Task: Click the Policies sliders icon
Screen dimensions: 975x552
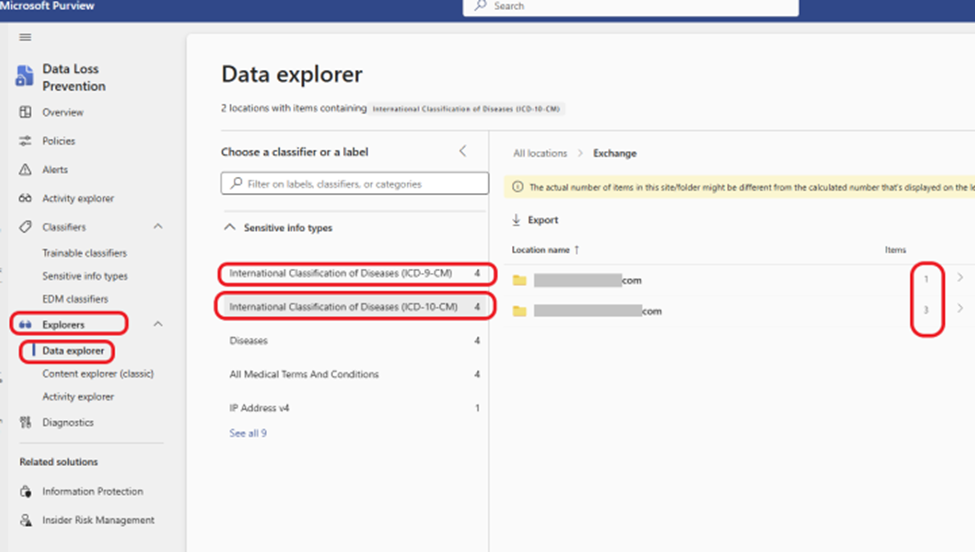Action: coord(25,140)
